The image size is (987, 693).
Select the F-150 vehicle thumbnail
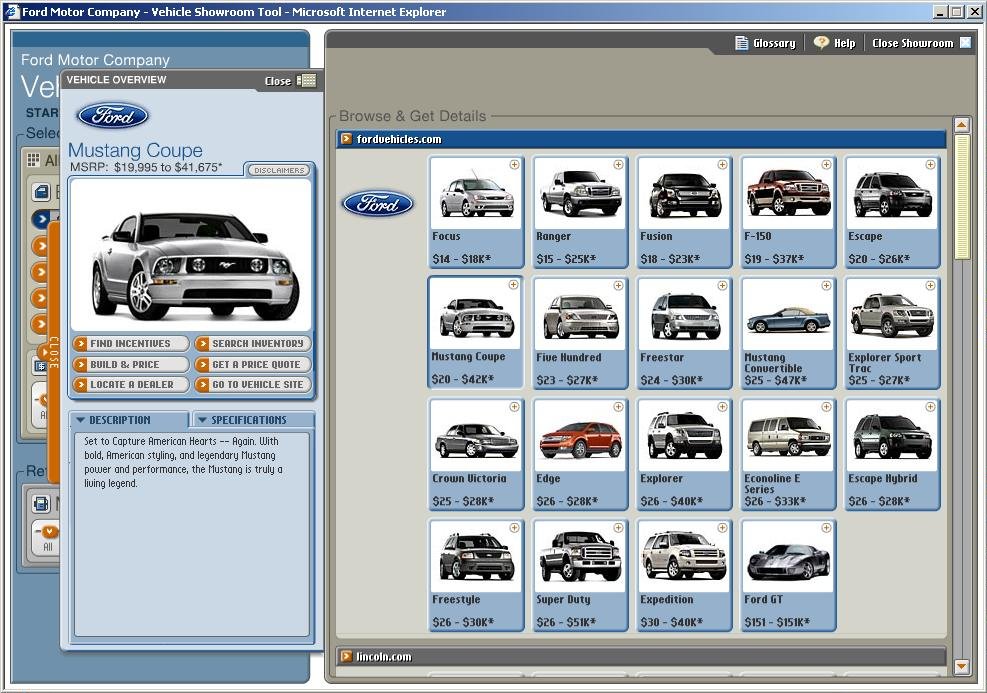point(788,194)
